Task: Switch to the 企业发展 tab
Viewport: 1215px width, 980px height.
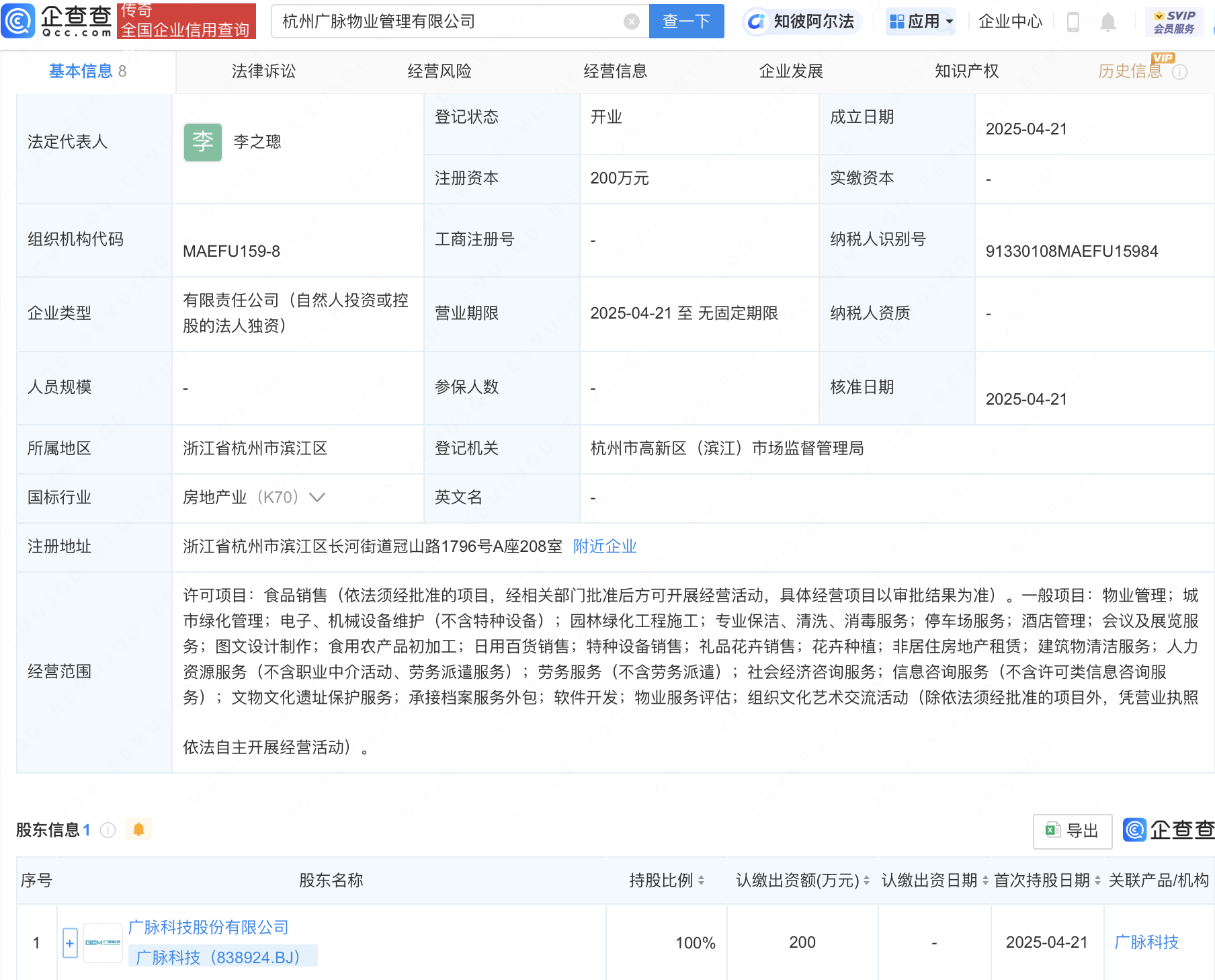Action: point(792,71)
